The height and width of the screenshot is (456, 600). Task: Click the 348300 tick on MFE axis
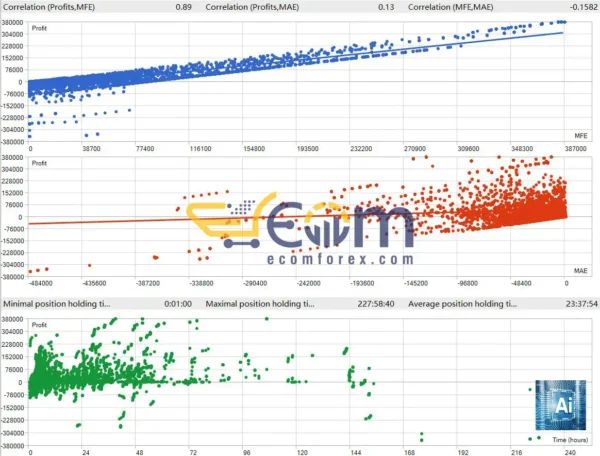(522, 148)
